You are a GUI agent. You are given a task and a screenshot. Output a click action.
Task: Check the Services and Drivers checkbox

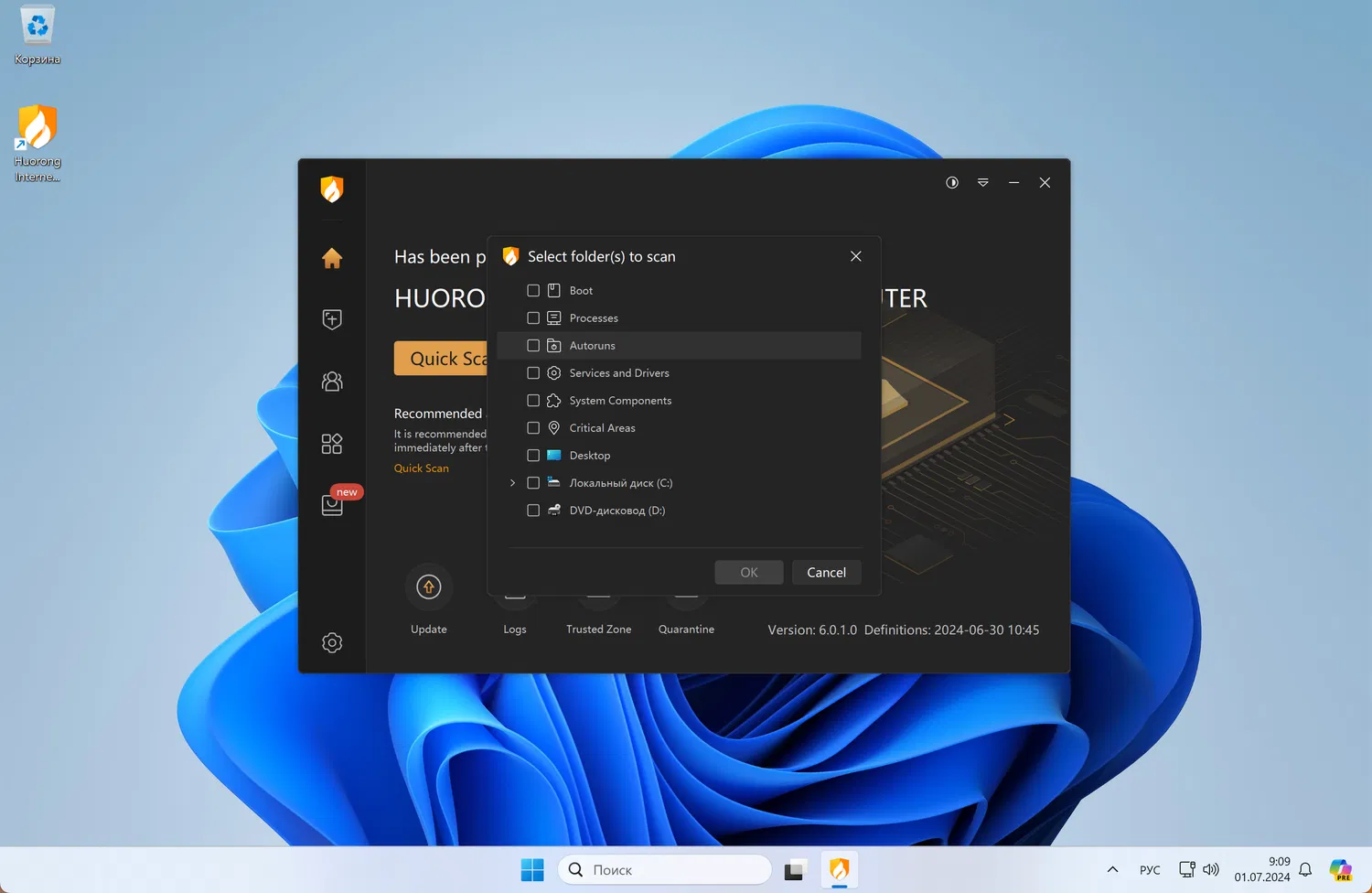pos(533,373)
